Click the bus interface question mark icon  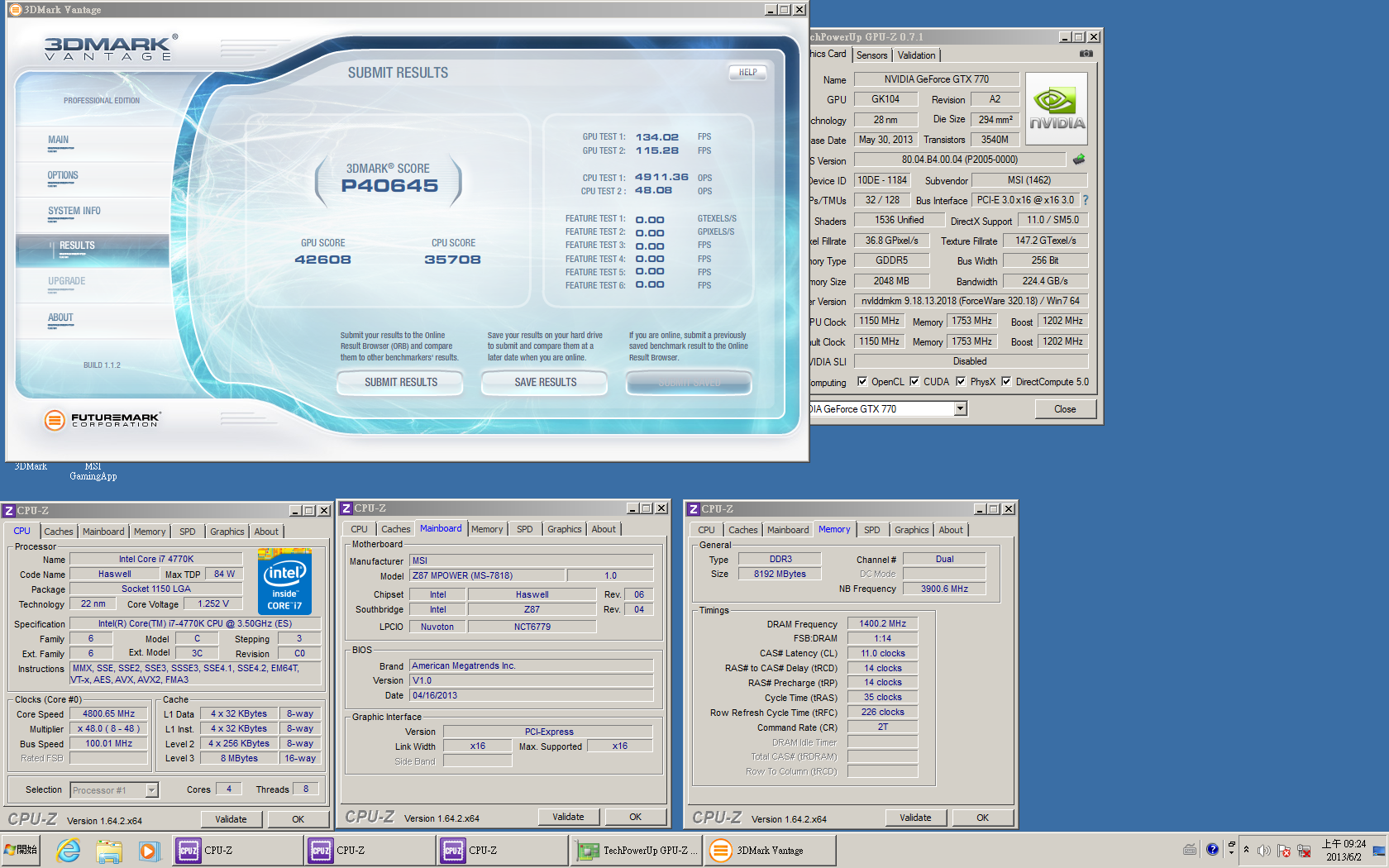pyautogui.click(x=1086, y=200)
